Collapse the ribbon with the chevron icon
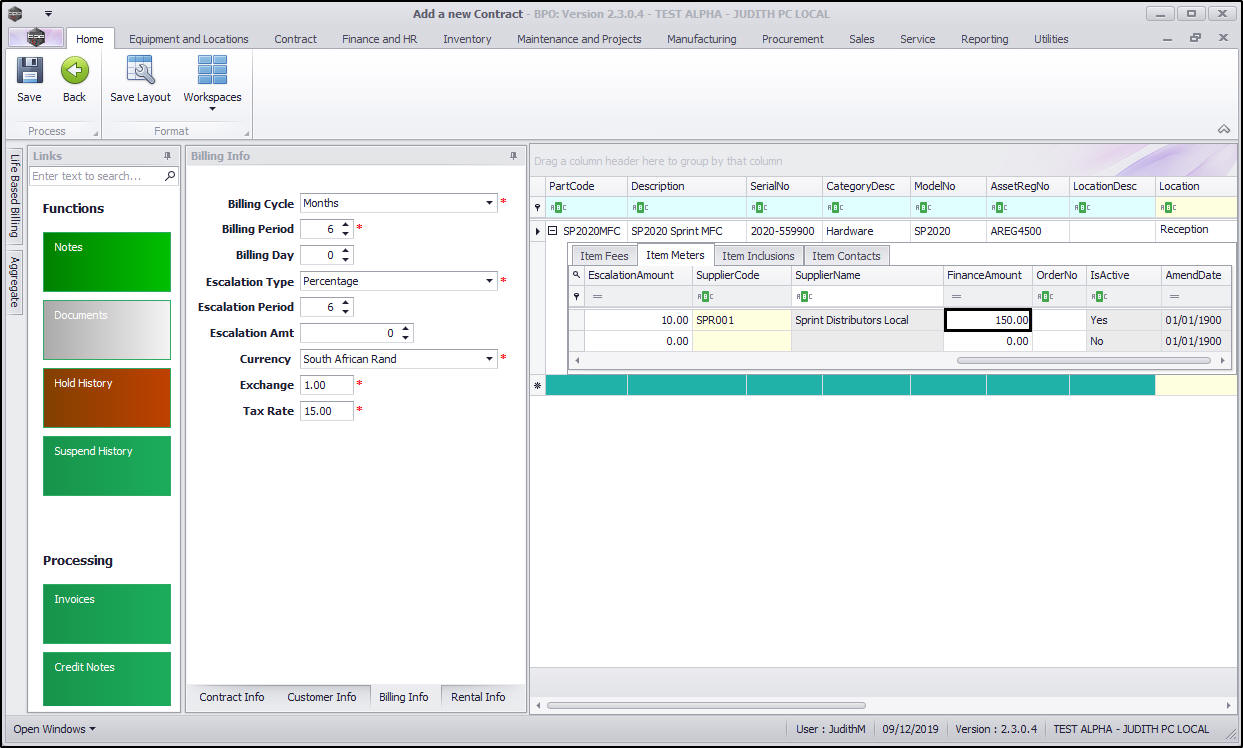This screenshot has width=1243, height=748. click(x=1223, y=129)
